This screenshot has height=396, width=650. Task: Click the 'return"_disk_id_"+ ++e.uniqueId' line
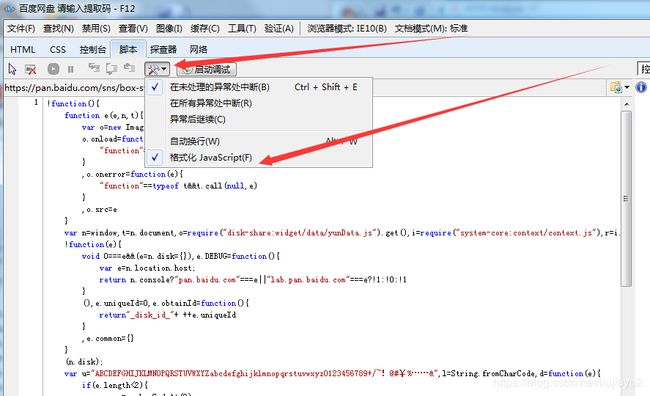[x=167, y=315]
